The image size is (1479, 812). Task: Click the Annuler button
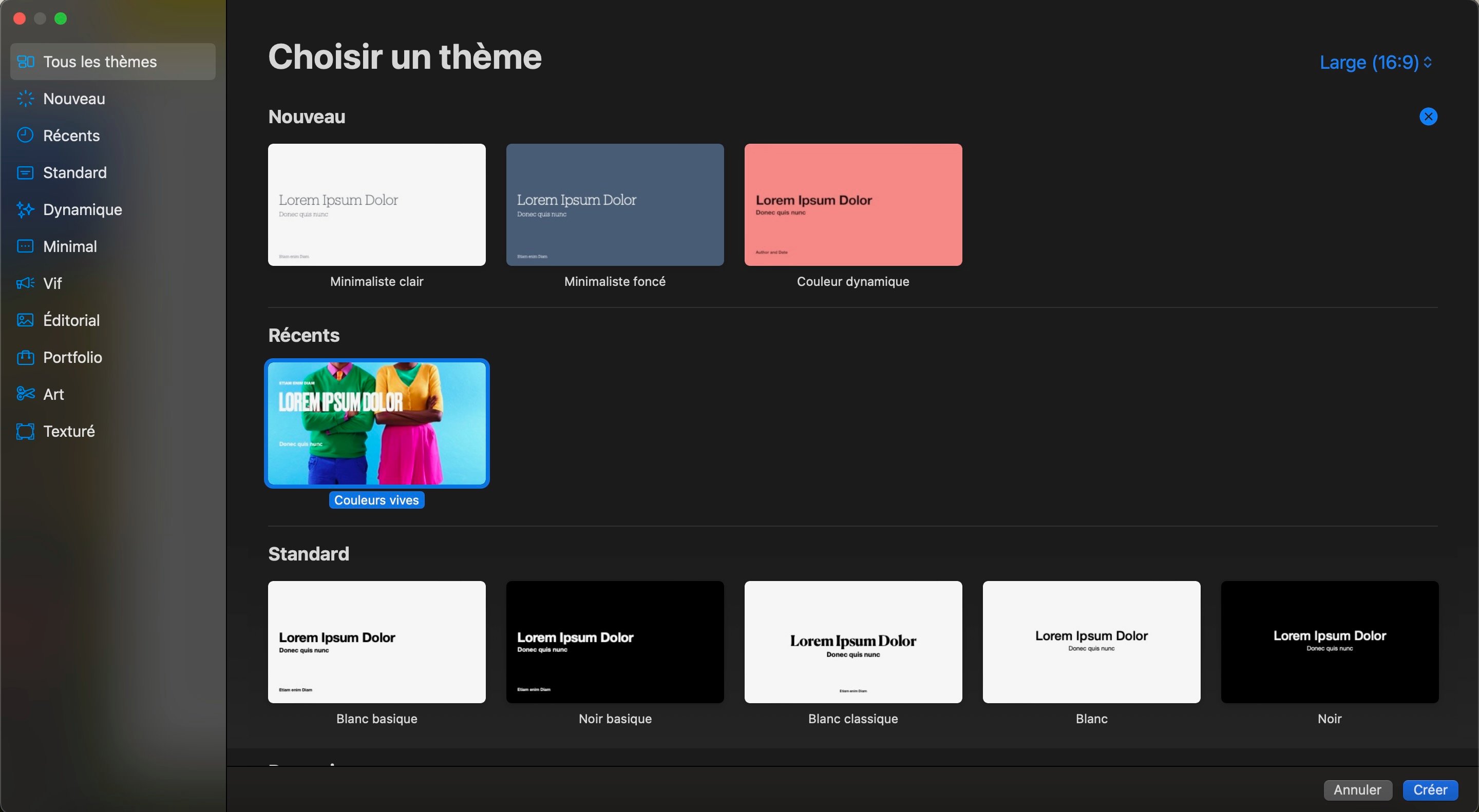[1357, 789]
